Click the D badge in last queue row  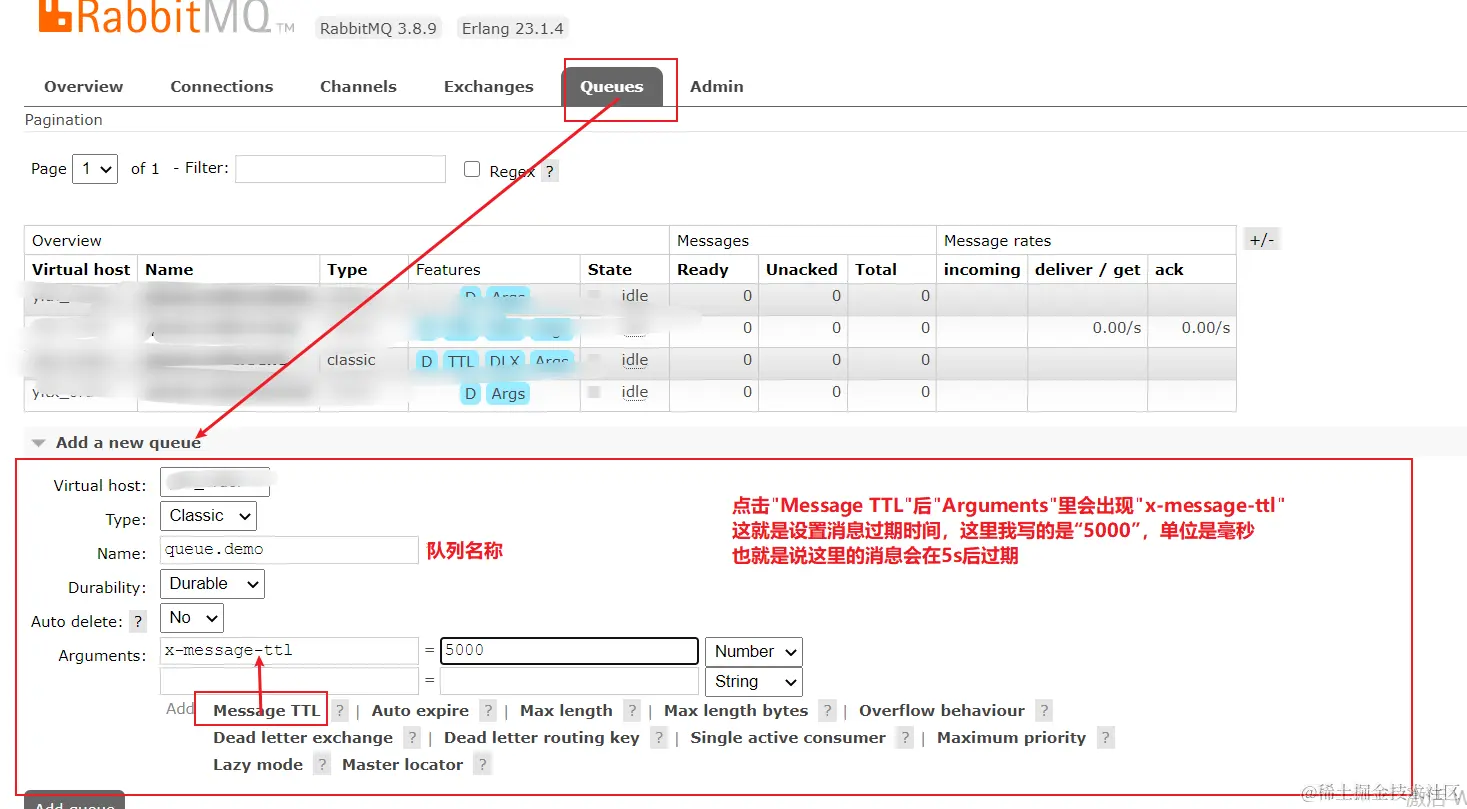point(470,394)
